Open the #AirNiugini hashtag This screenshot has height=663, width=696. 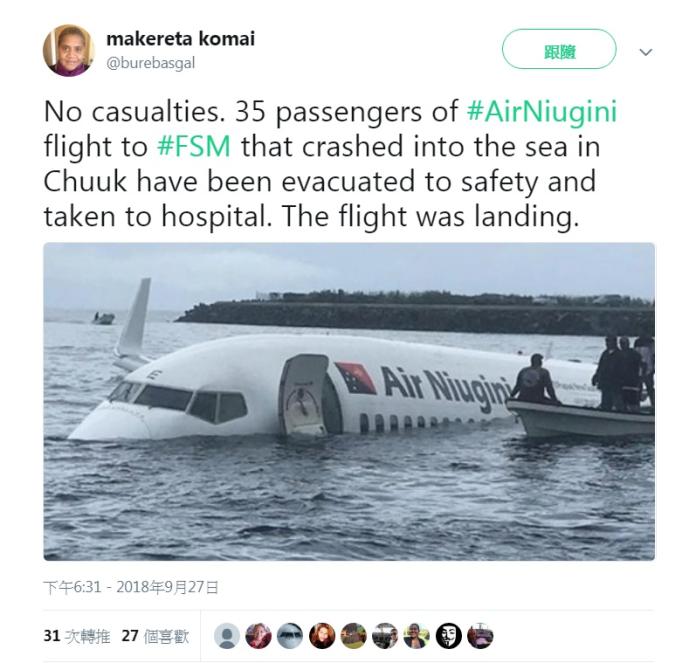coord(542,111)
